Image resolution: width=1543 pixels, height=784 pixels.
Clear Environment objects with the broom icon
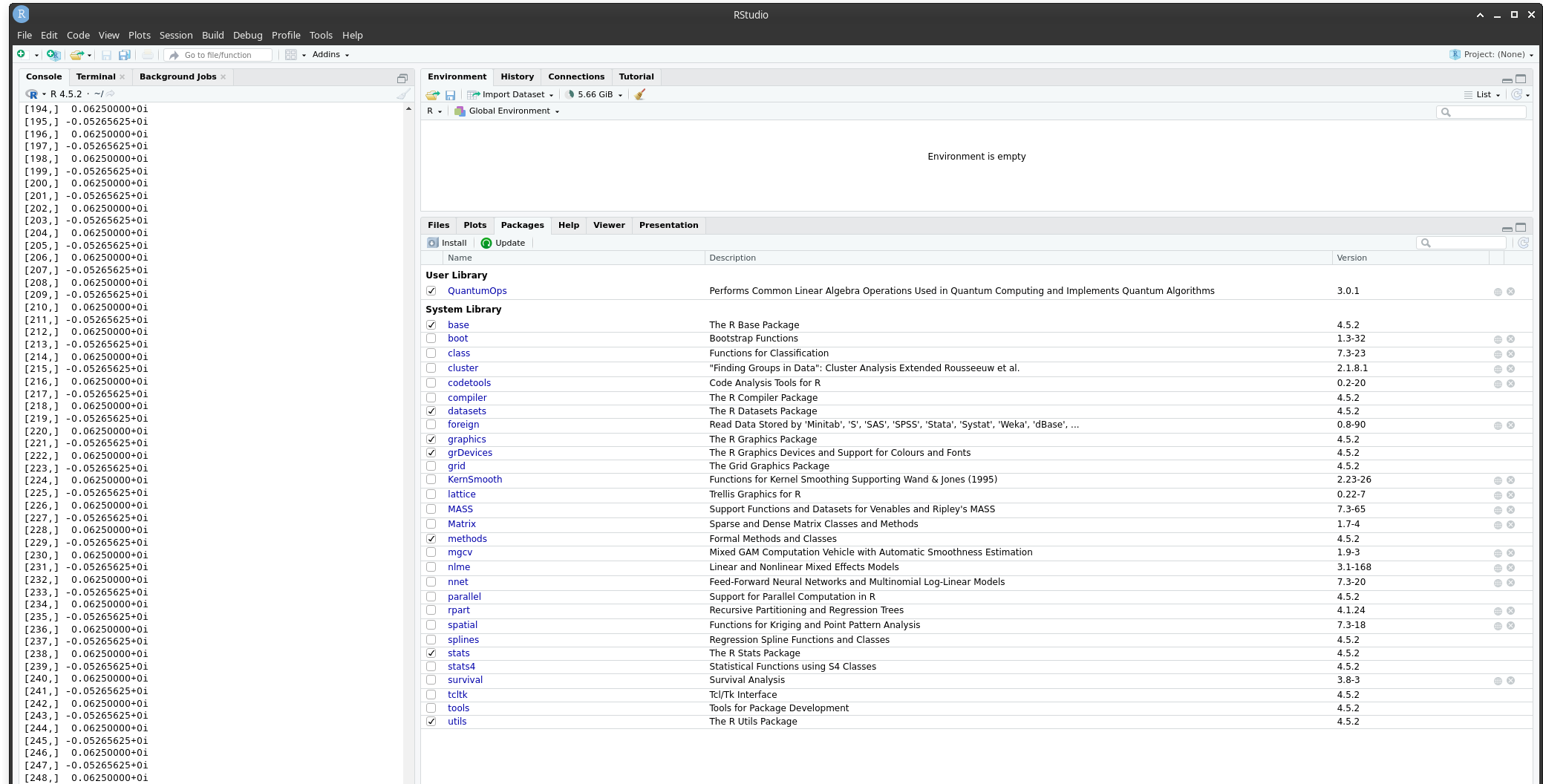(640, 94)
